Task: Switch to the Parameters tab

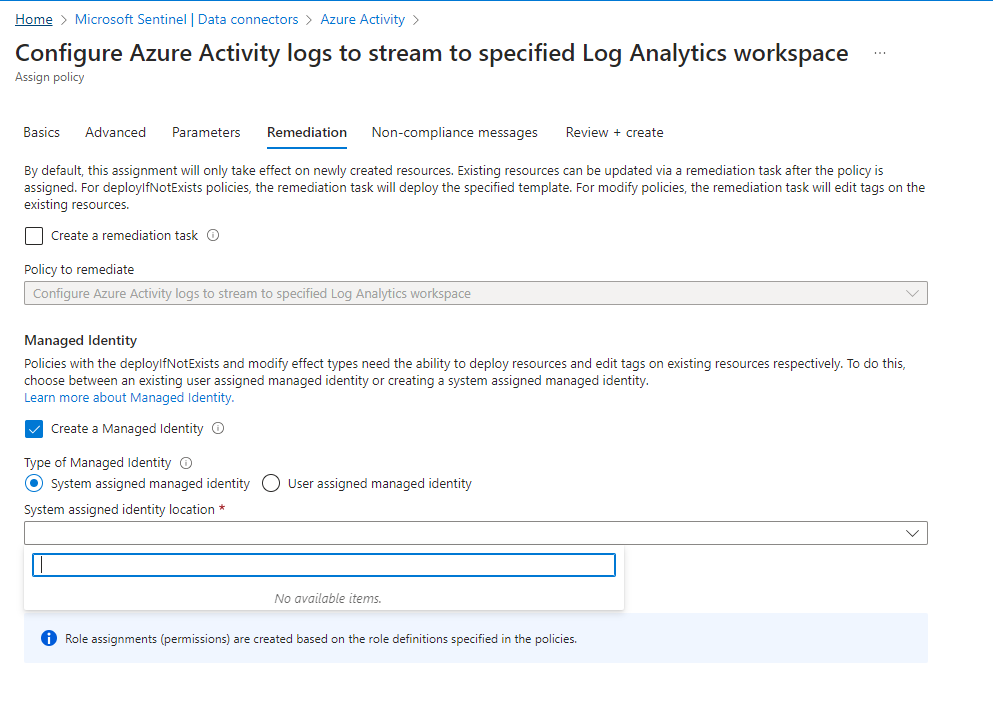Action: point(206,132)
